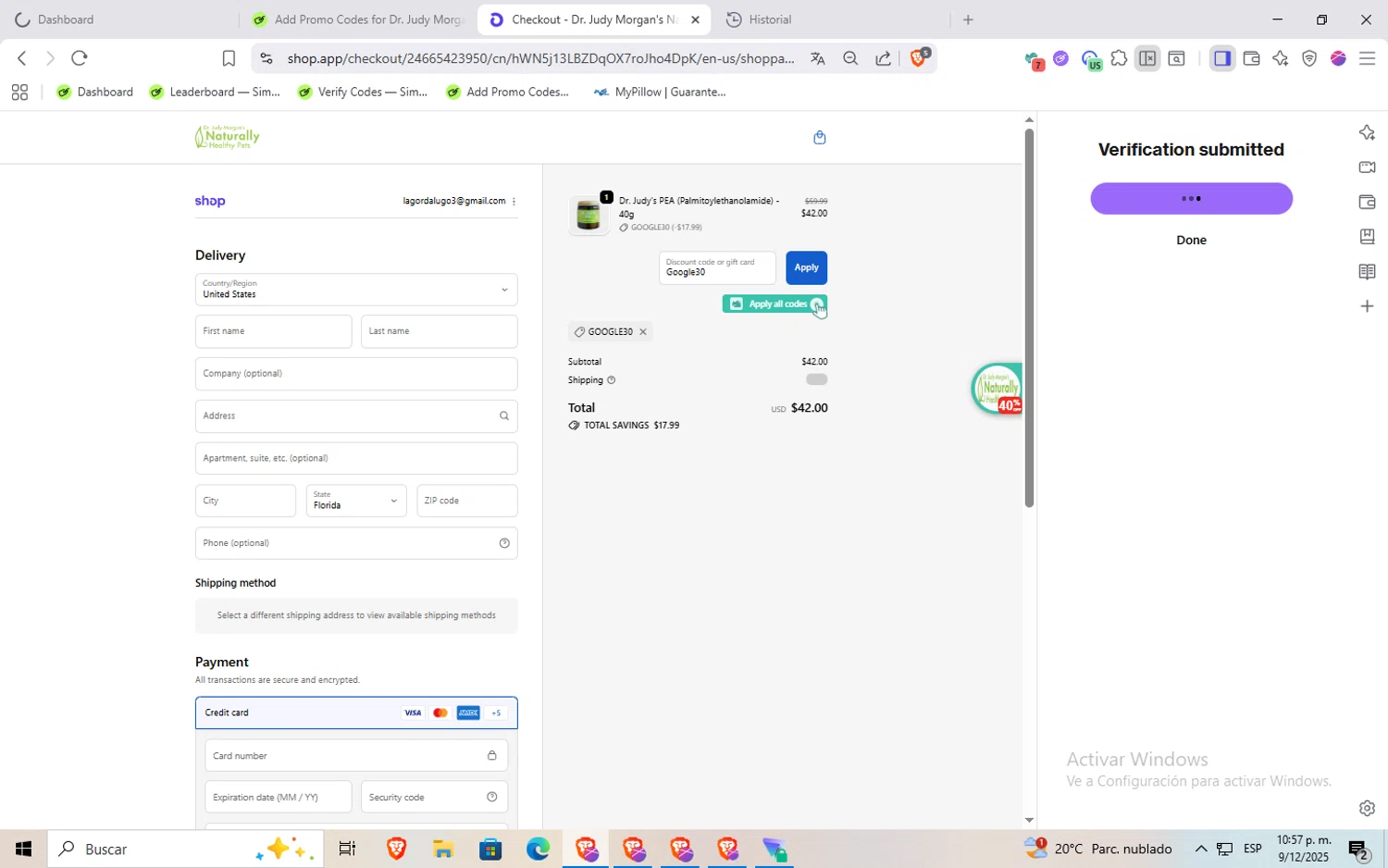Open Leo AI sparkle icon in toolbar

tap(1280, 58)
